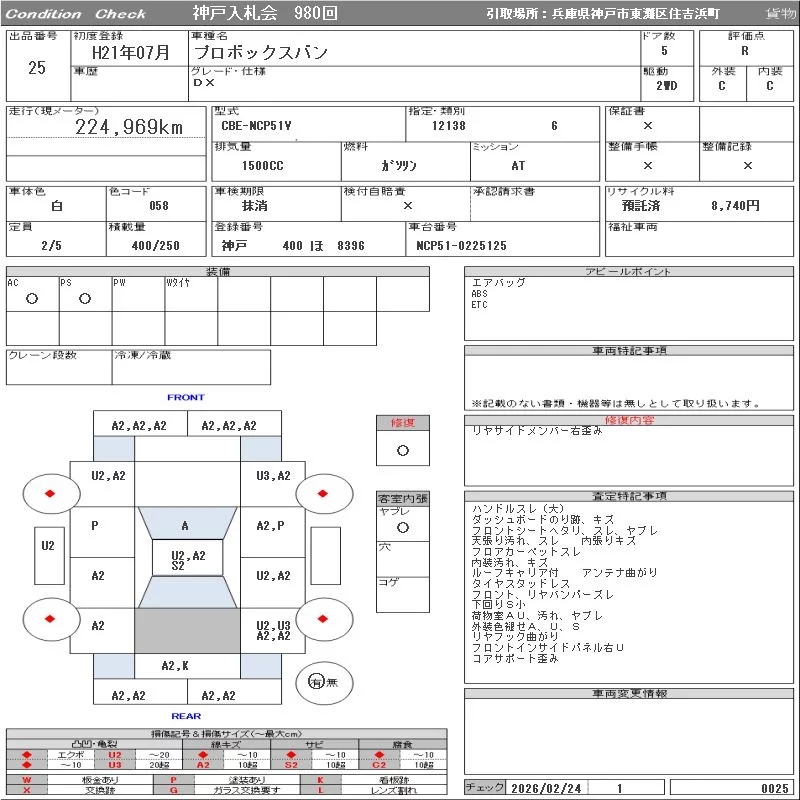Select the rear-left wheel diamond icon

(x=48, y=618)
